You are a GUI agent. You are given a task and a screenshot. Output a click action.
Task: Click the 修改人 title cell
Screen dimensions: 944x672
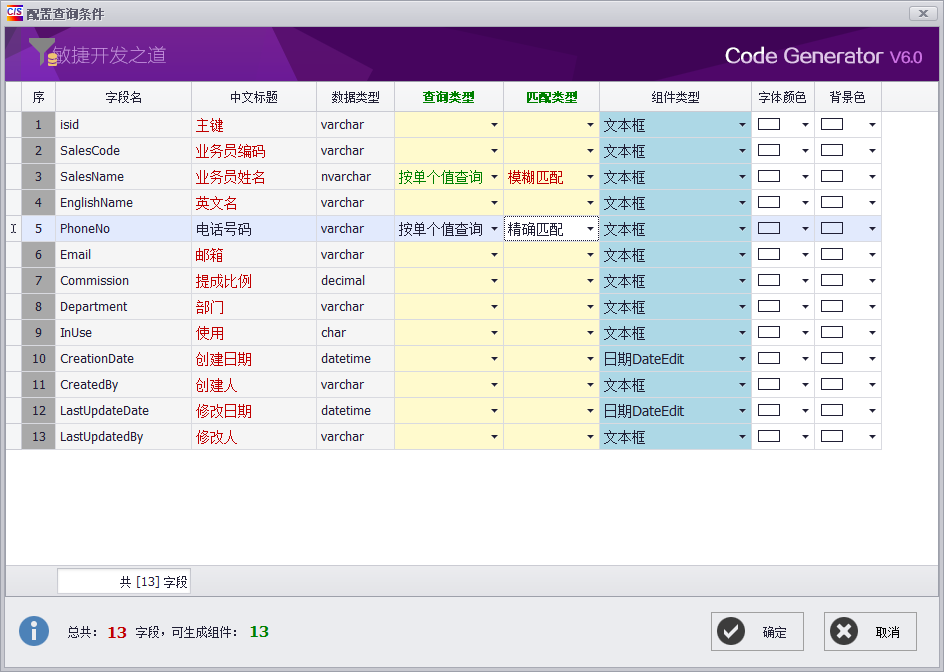(254, 437)
